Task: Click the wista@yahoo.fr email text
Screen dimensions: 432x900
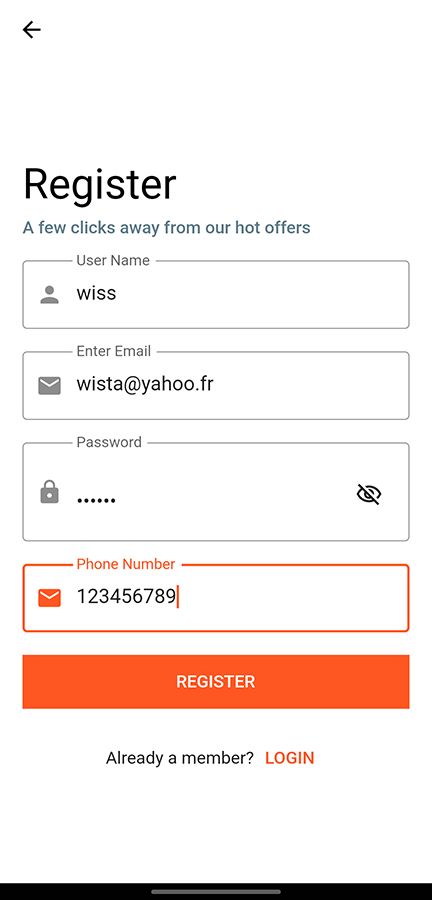Action: (x=145, y=384)
